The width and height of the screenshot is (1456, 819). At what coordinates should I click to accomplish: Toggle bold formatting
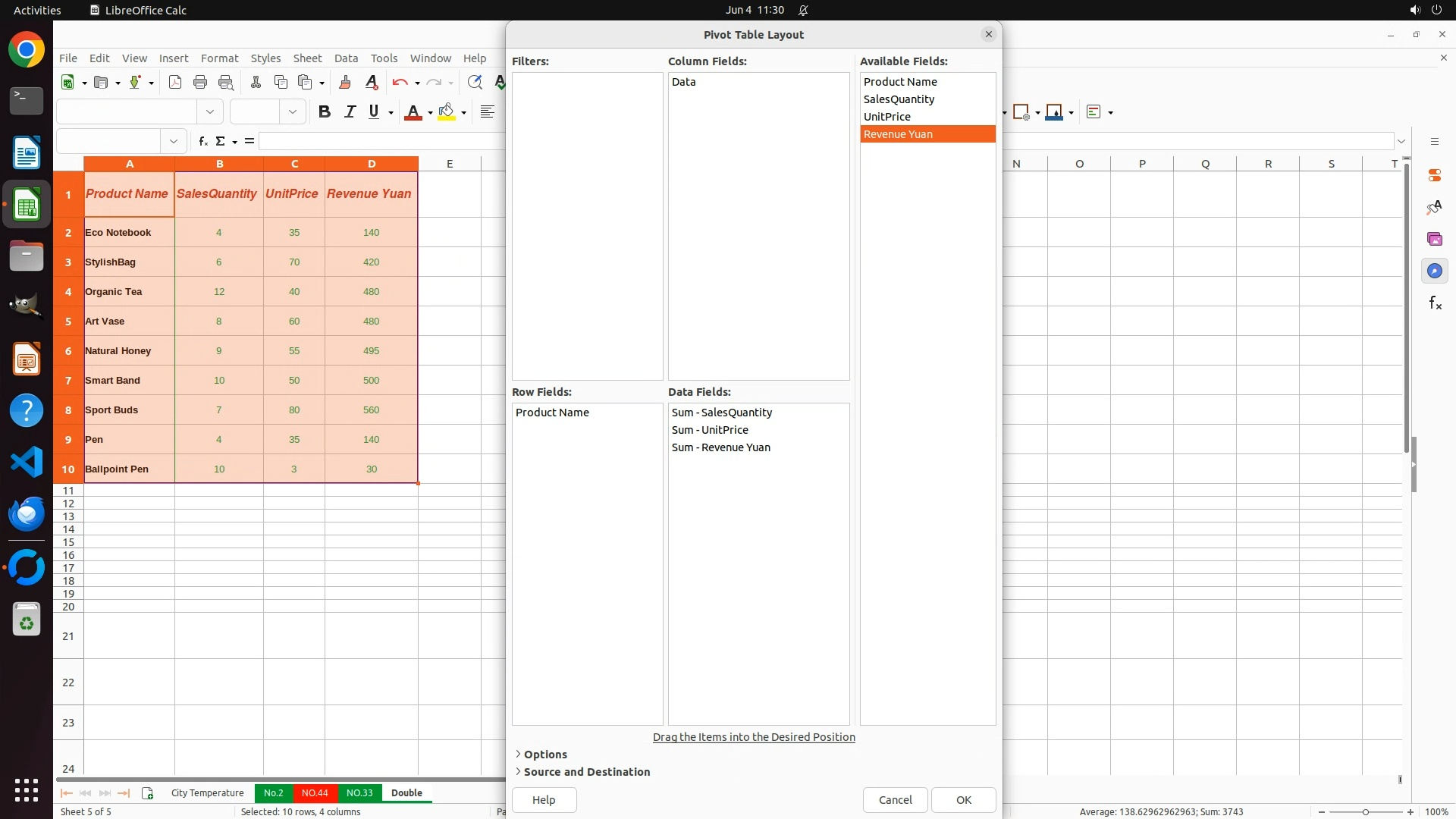[x=325, y=112]
